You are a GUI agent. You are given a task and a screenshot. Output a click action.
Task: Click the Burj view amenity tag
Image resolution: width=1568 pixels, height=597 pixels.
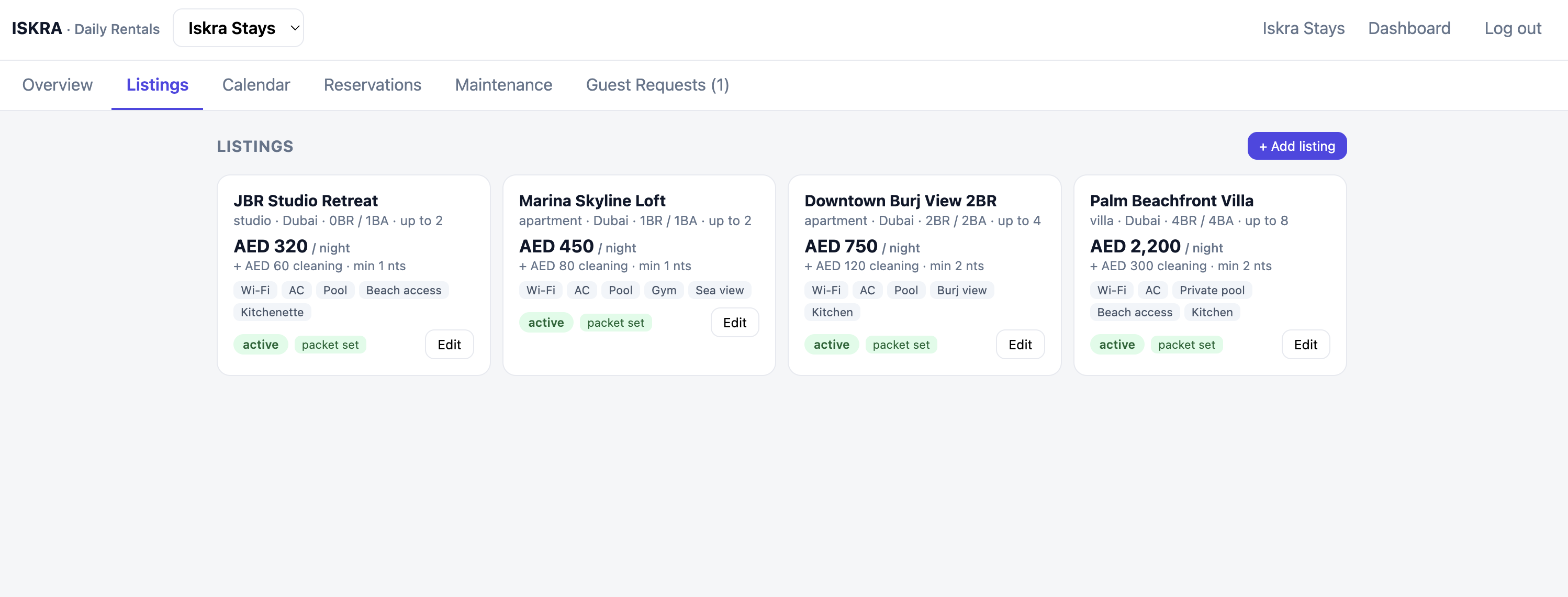tap(962, 290)
